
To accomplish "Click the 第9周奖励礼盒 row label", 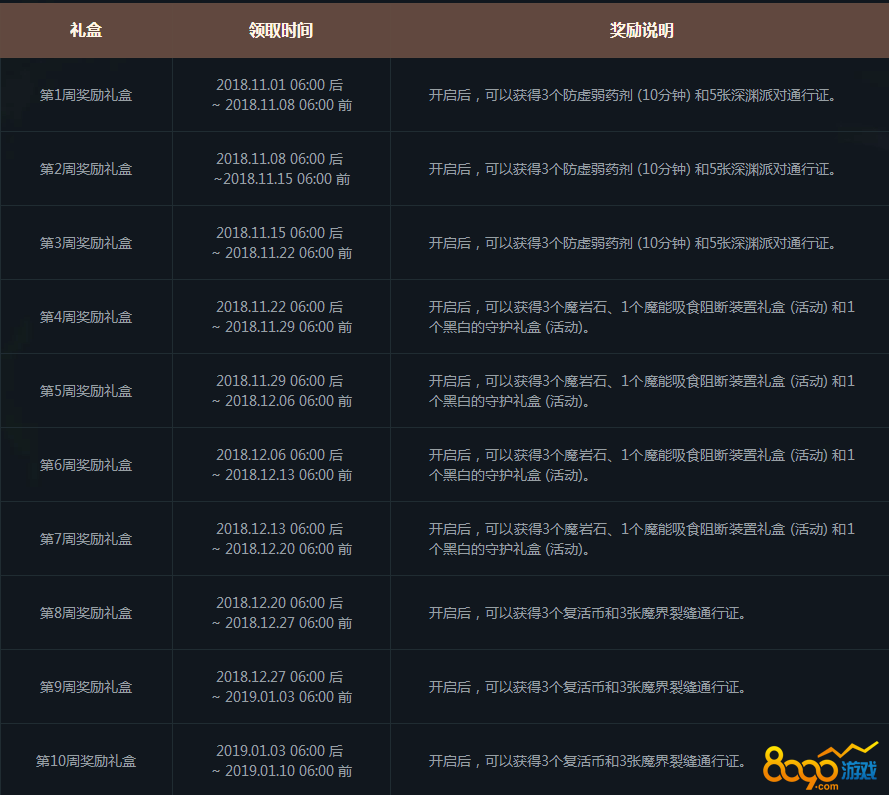I will (x=86, y=687).
